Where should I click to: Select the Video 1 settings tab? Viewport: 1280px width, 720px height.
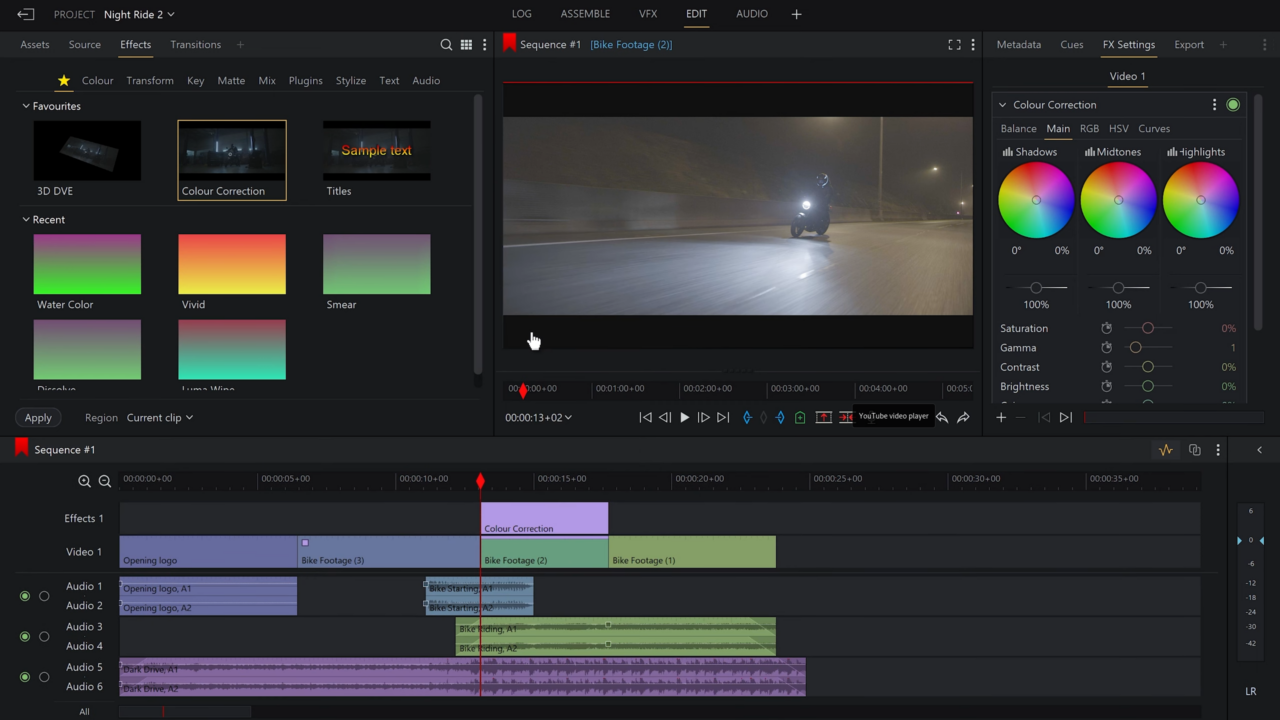tap(1128, 77)
